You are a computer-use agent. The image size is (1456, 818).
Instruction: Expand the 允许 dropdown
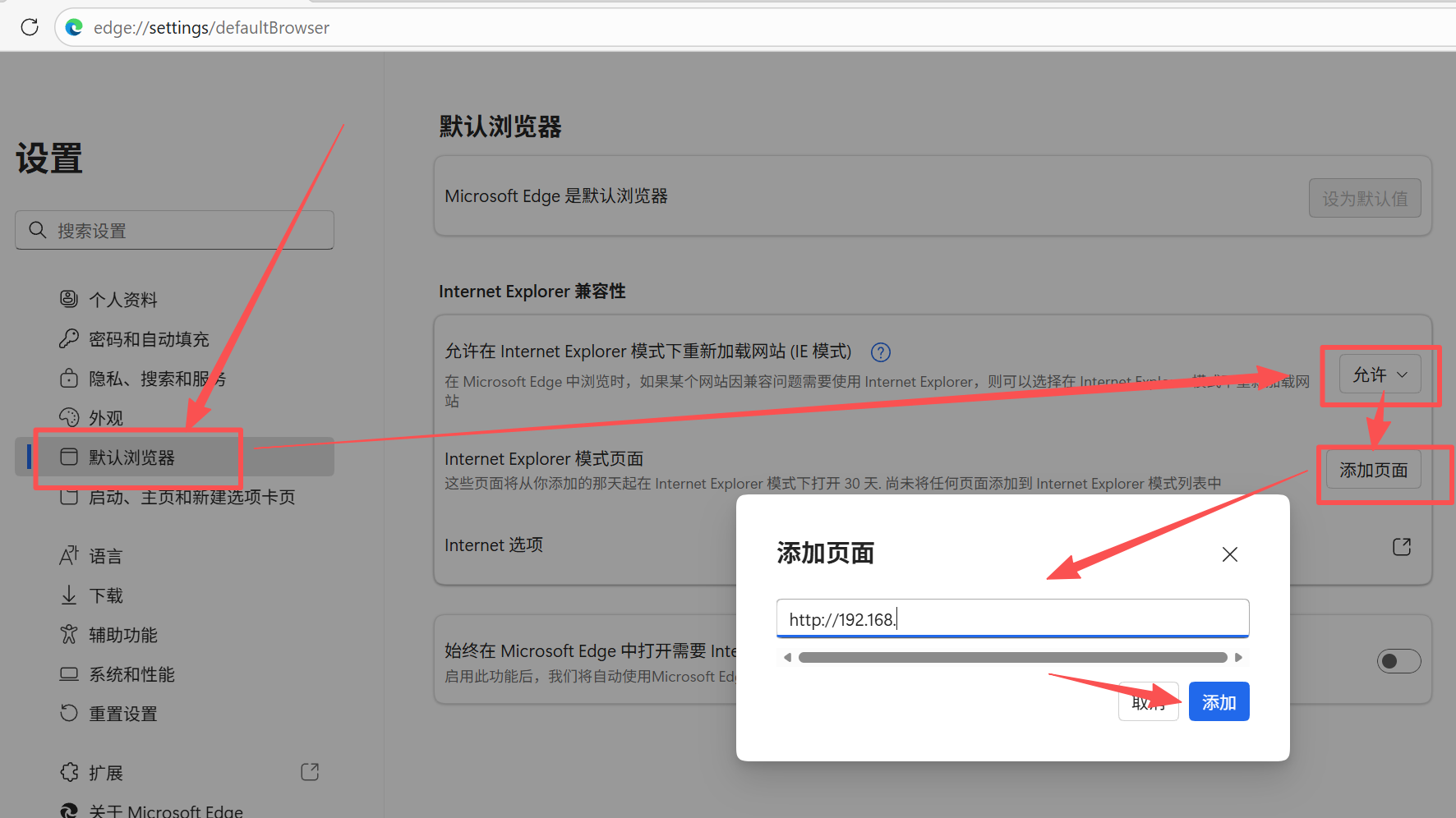click(1380, 375)
